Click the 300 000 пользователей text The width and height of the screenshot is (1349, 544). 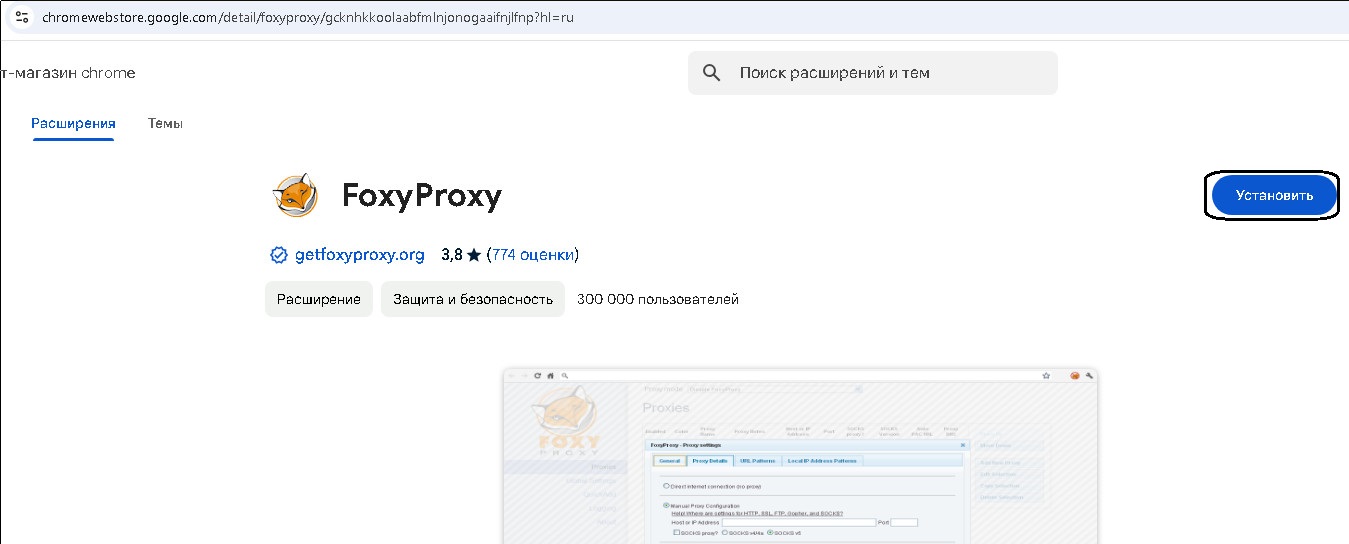[658, 299]
